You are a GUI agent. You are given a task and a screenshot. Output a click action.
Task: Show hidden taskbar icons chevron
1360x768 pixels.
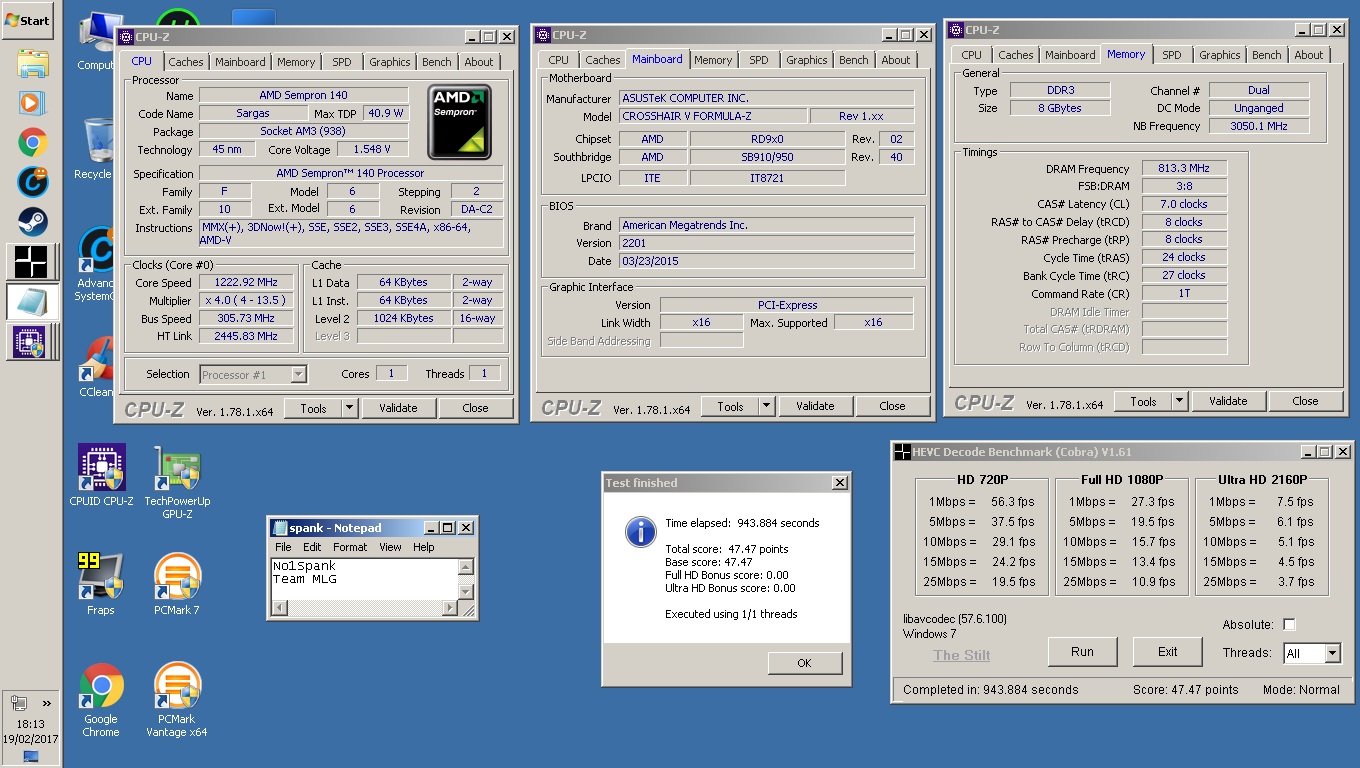[45, 703]
